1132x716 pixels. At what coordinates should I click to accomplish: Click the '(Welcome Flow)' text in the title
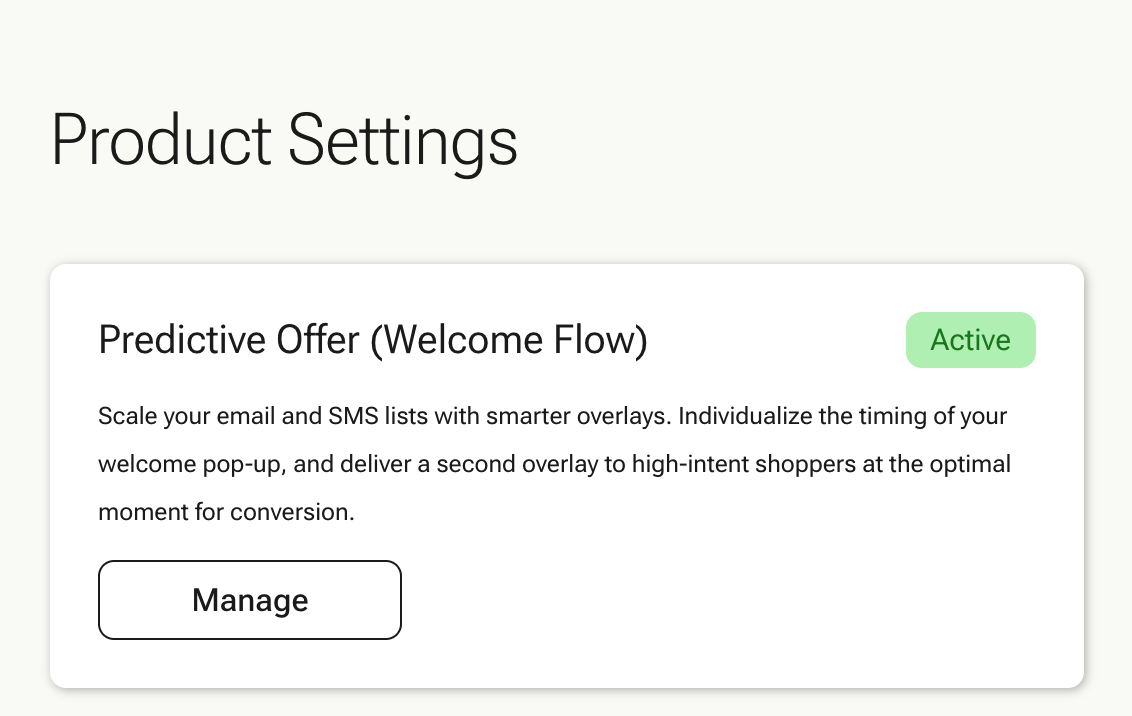[x=509, y=340]
